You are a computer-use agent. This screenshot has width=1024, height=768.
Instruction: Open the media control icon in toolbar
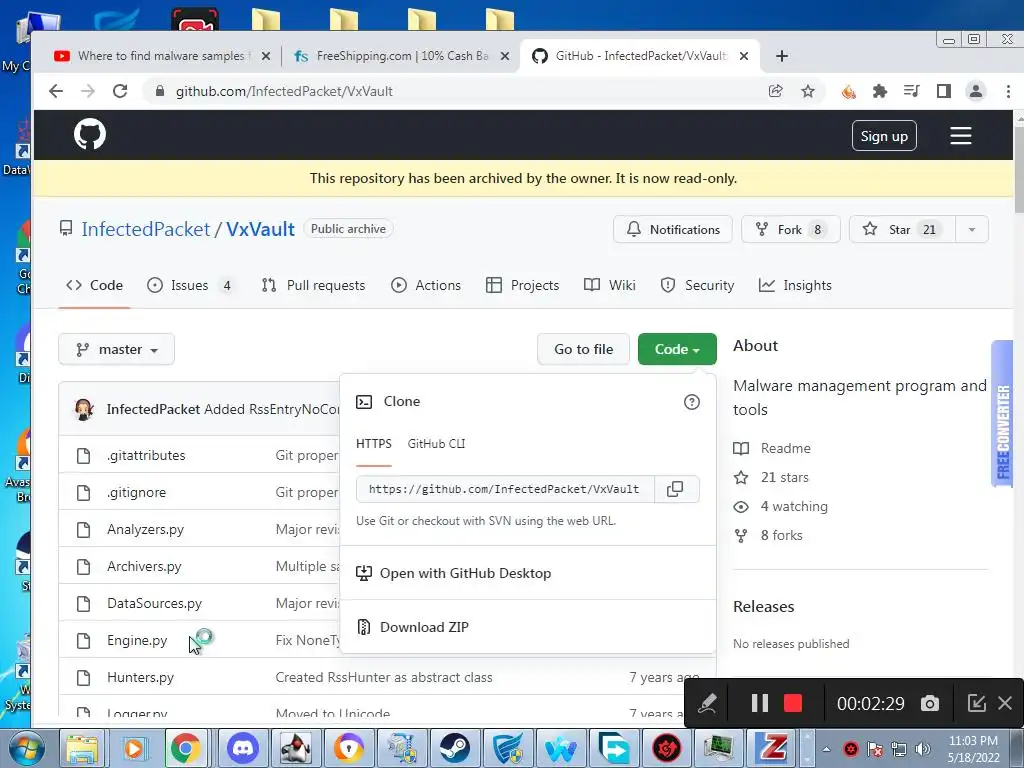tap(912, 91)
